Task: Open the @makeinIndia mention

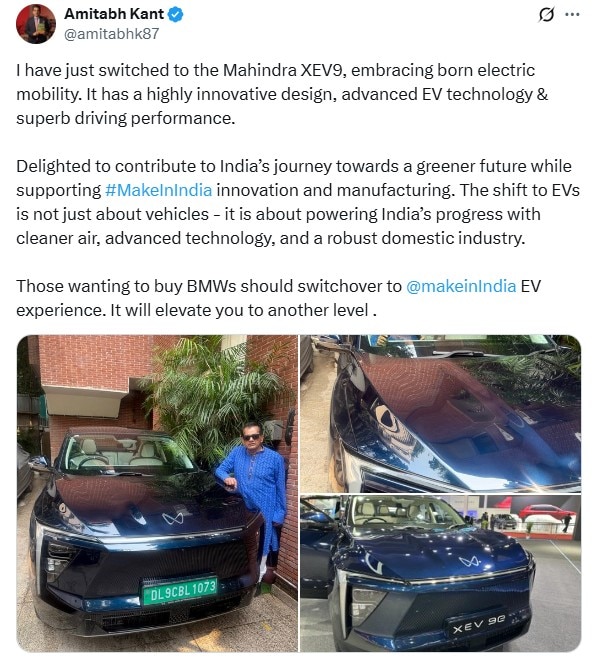Action: pos(461,286)
